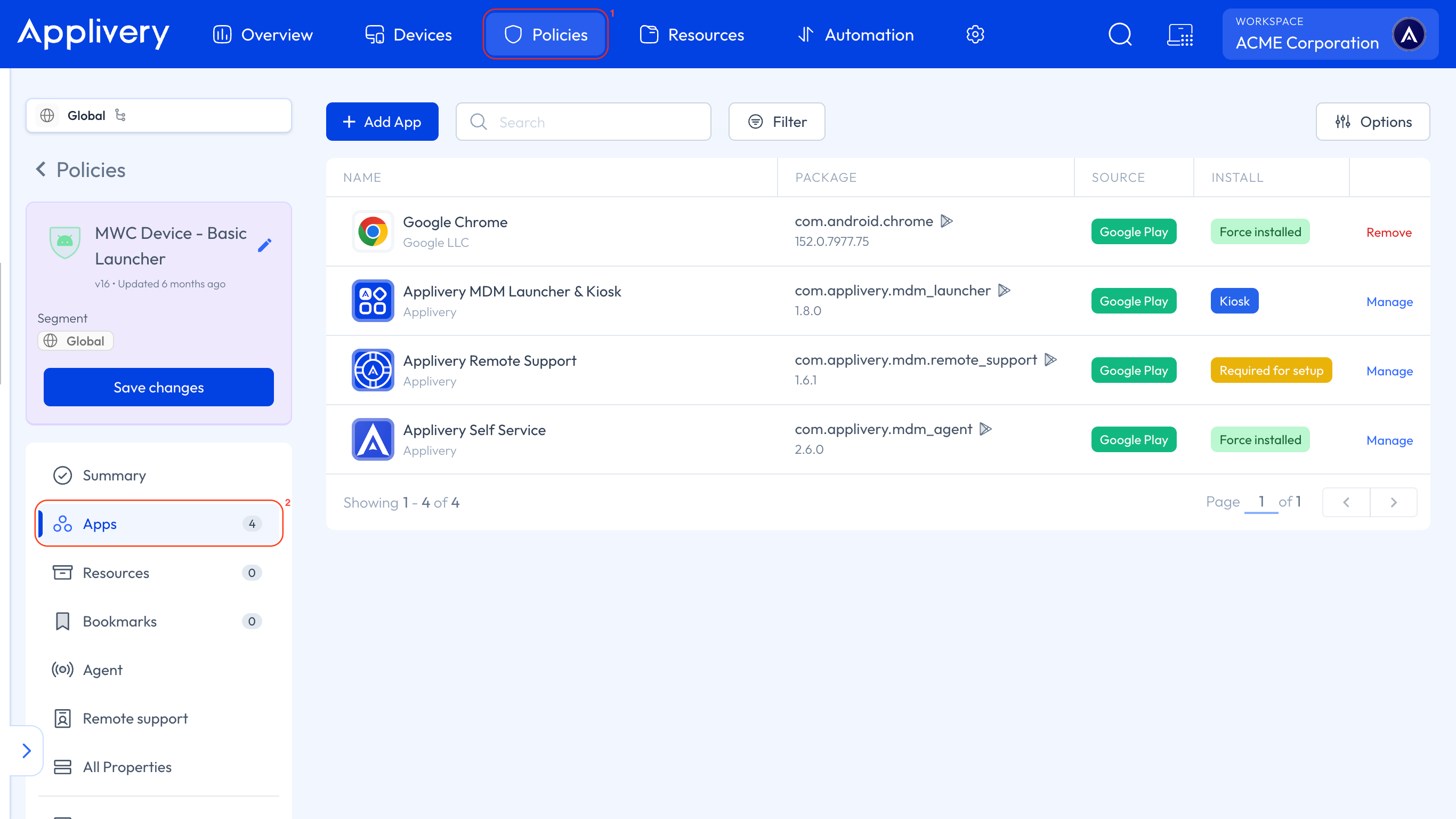
Task: Click the Applivery MDM Launcher & Kiosk icon
Action: [x=373, y=301]
